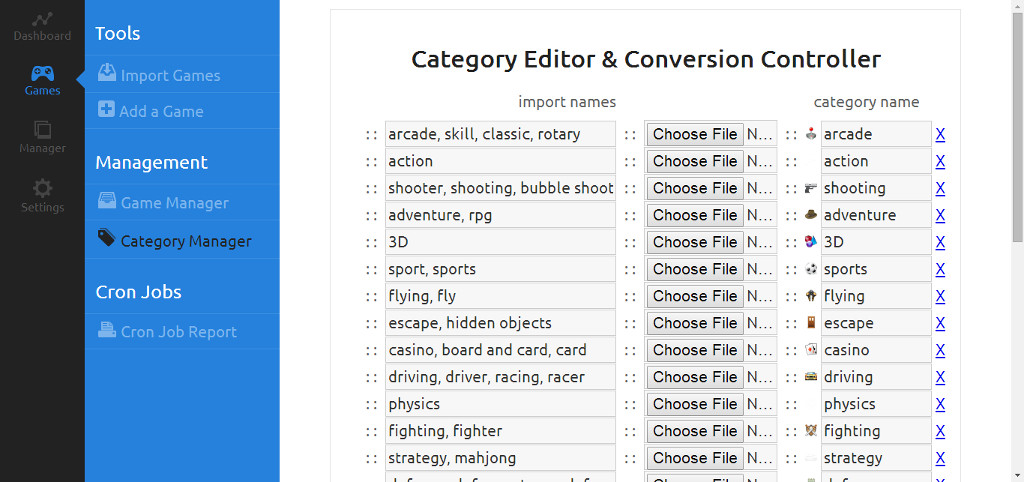
Task: Click the driving category name field
Action: (x=862, y=377)
